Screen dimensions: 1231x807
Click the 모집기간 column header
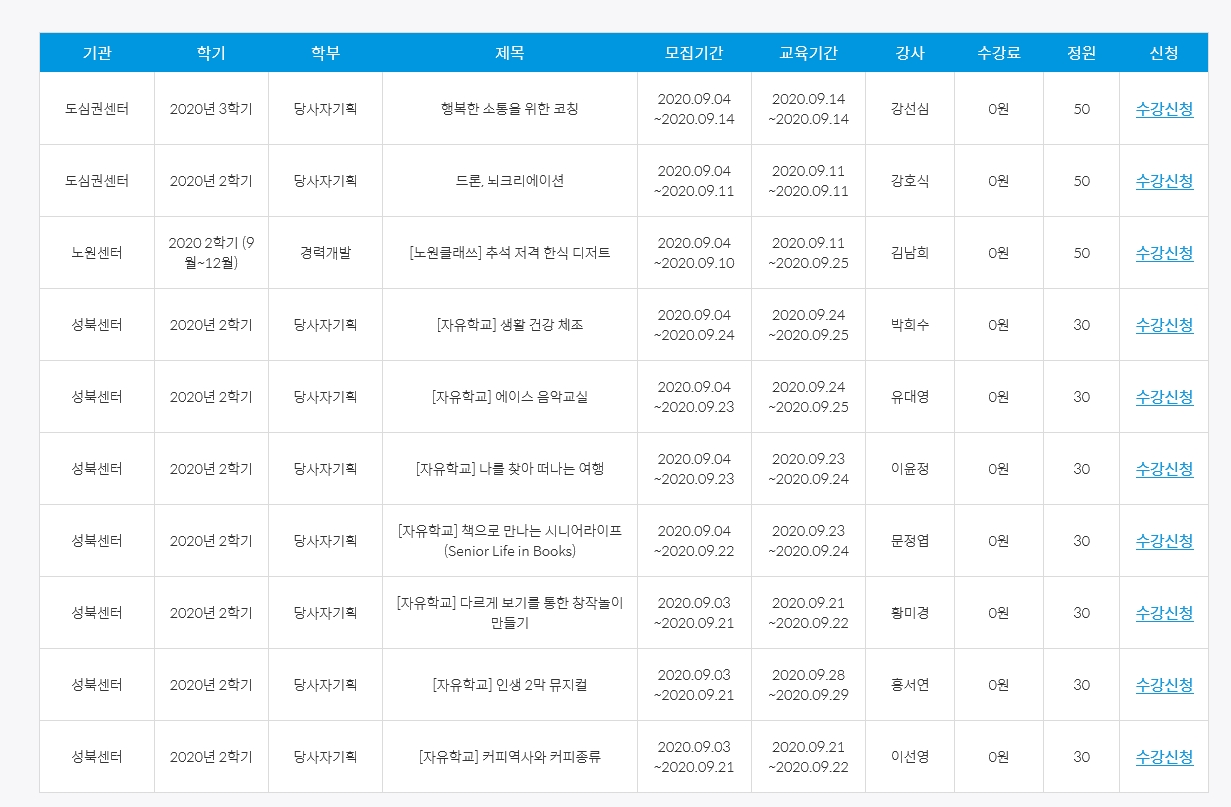coord(694,53)
